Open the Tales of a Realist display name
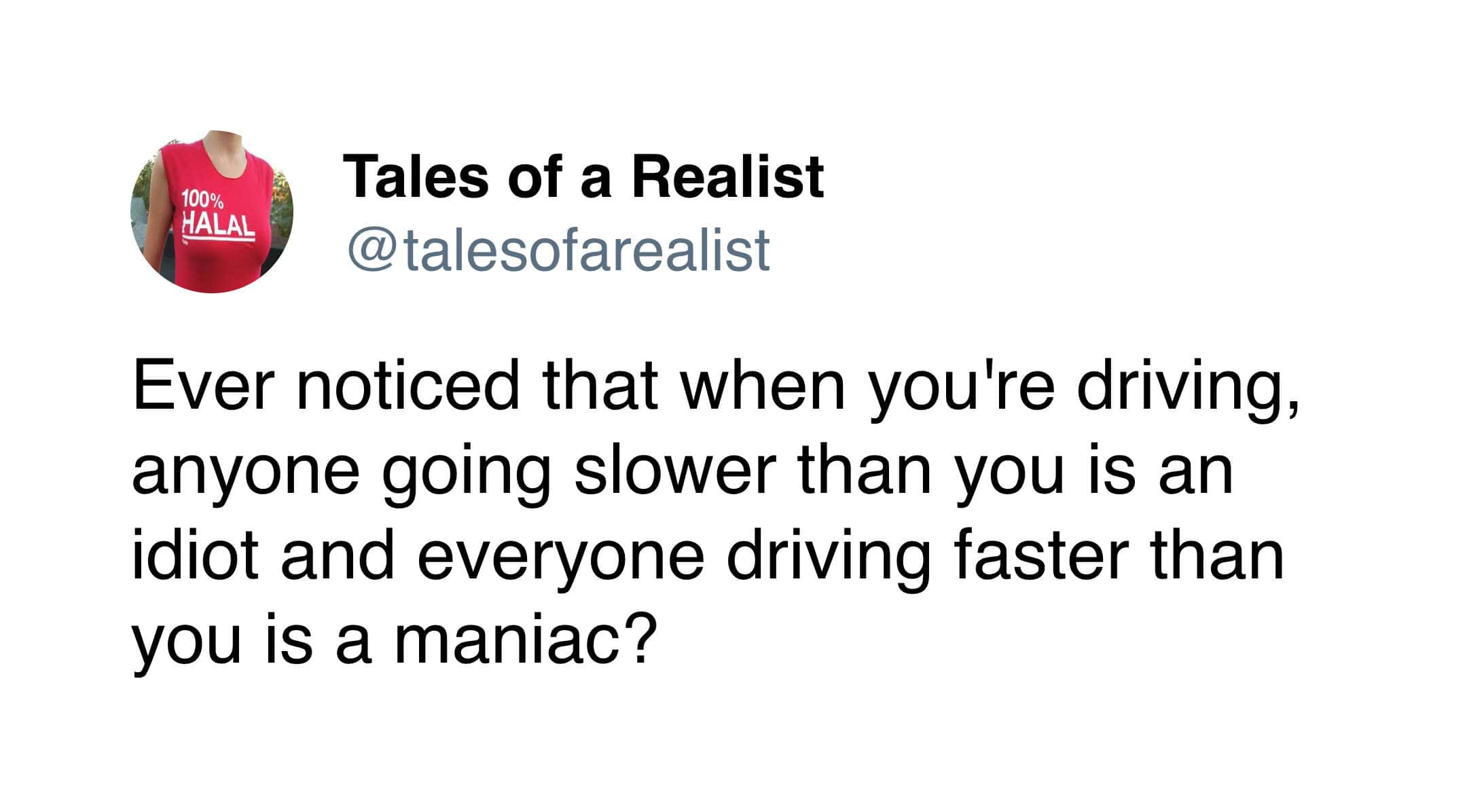 583,177
